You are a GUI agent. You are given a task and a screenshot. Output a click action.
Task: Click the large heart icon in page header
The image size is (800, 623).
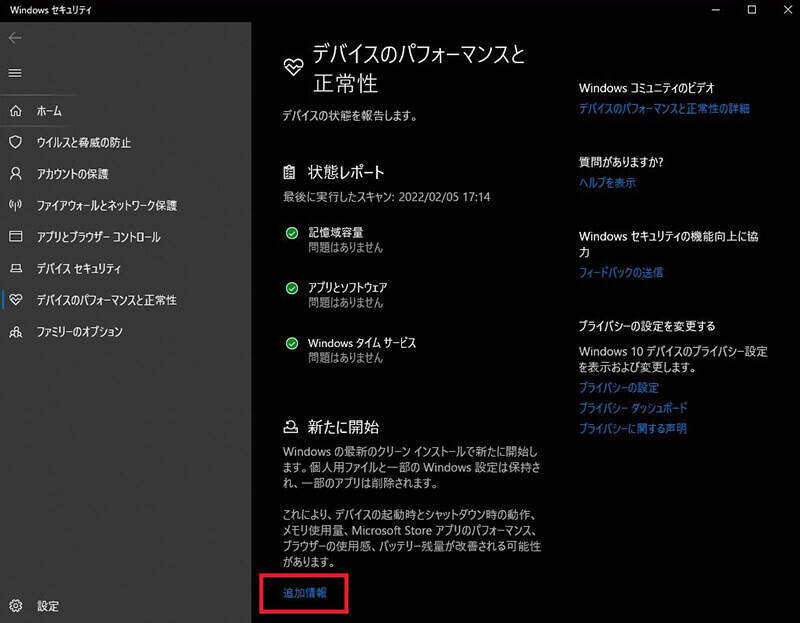[x=293, y=66]
